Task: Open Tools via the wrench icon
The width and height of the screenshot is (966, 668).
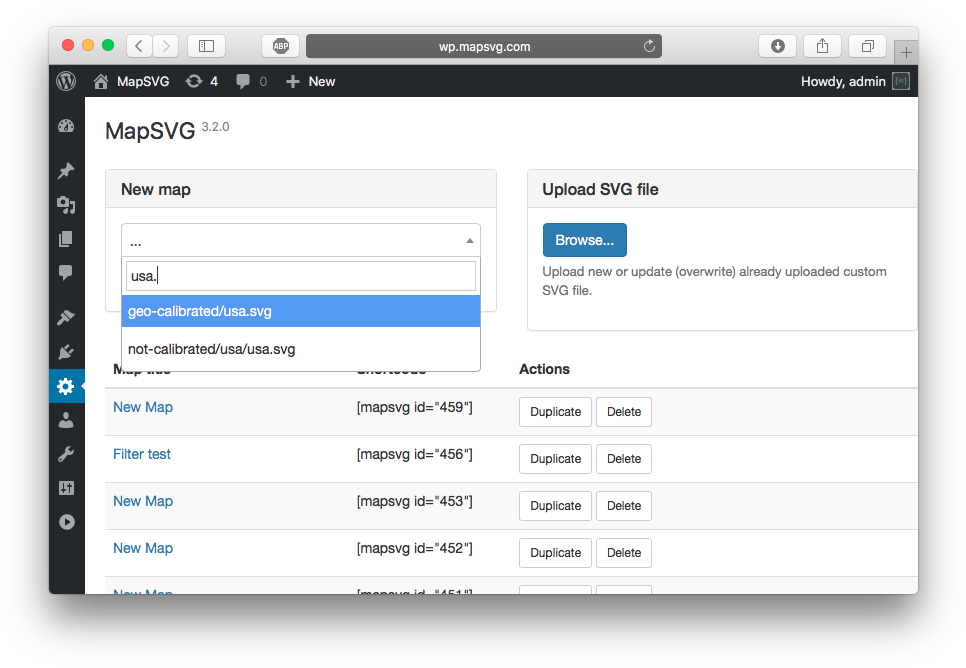Action: (66, 454)
